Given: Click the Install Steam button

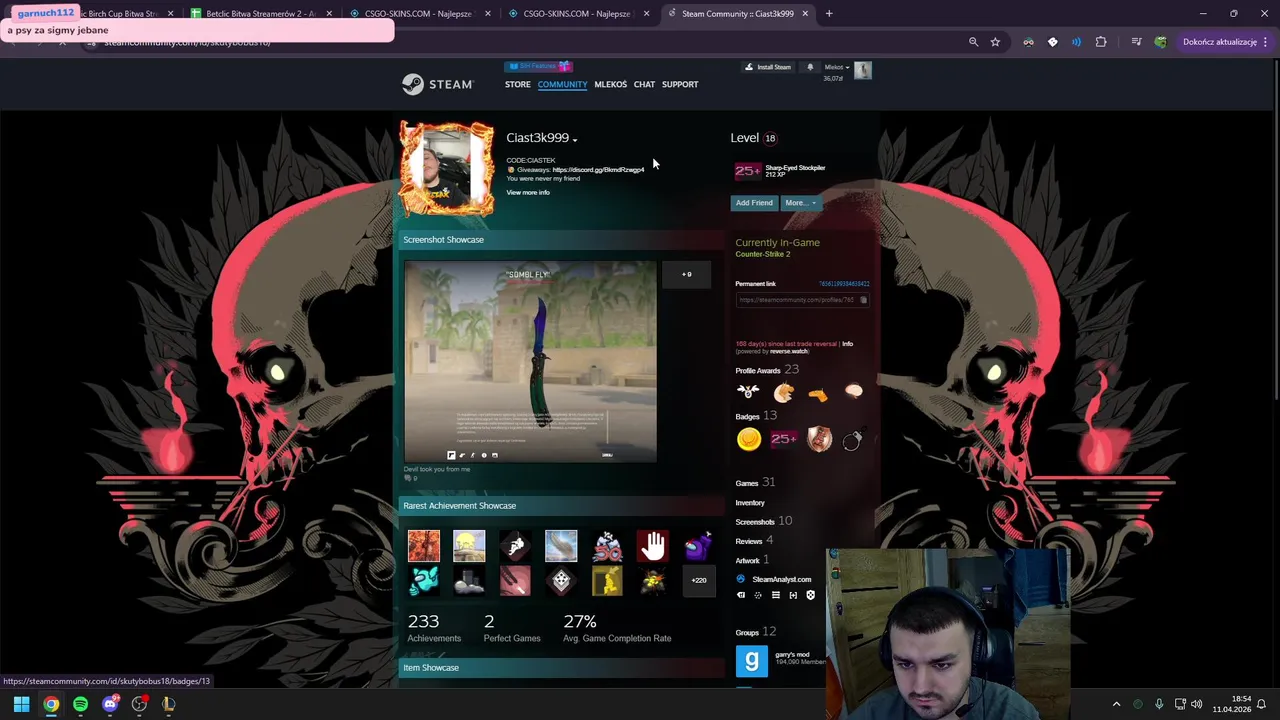Looking at the screenshot, I should pyautogui.click(x=768, y=67).
